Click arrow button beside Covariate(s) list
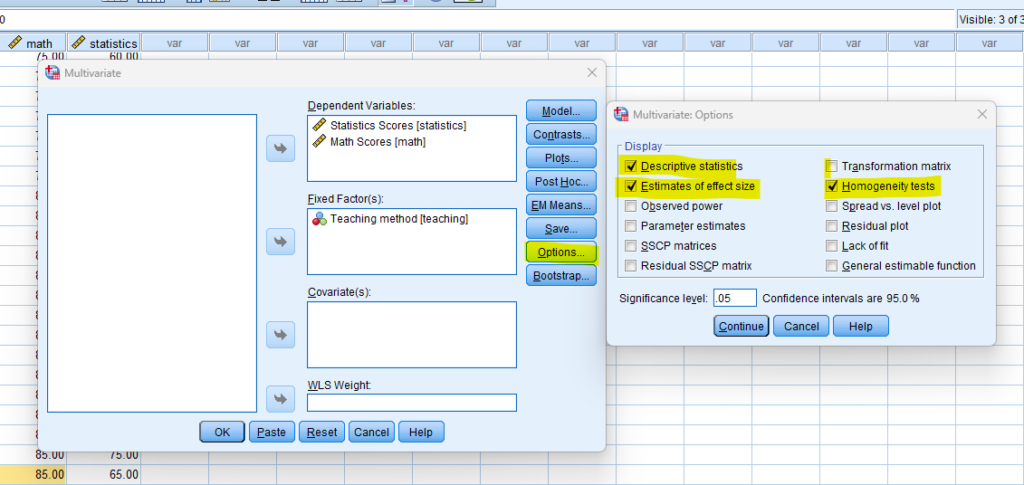This screenshot has height=485, width=1024. pyautogui.click(x=281, y=333)
